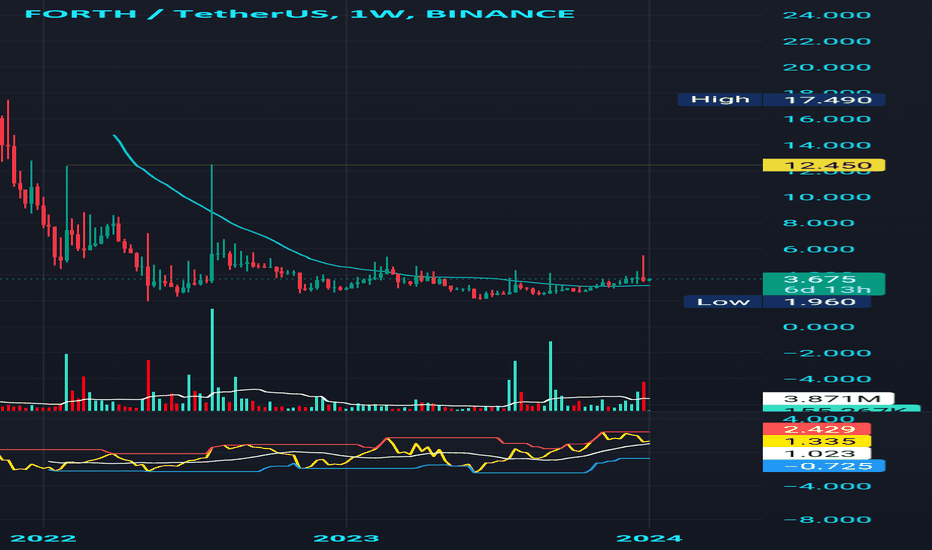This screenshot has height=550, width=932.
Task: Click the yellow 1.335 indicator value
Action: point(817,441)
